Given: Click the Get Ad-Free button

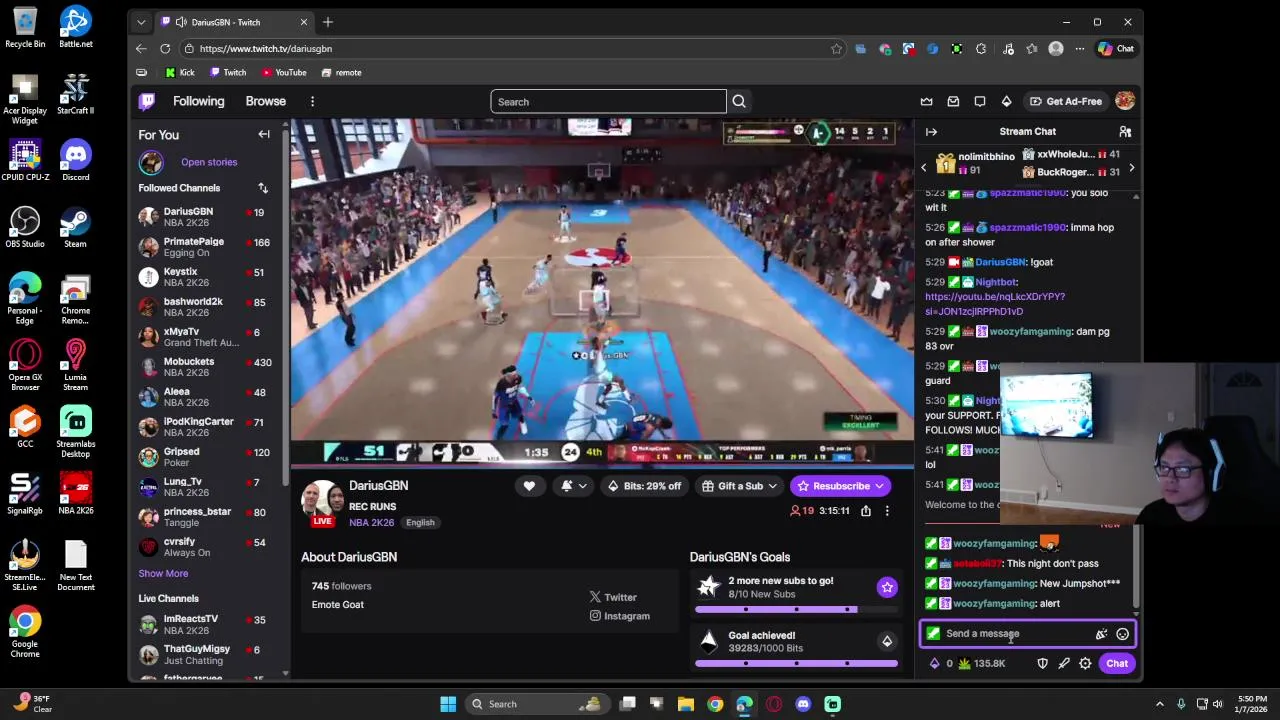Looking at the screenshot, I should pos(1067,101).
